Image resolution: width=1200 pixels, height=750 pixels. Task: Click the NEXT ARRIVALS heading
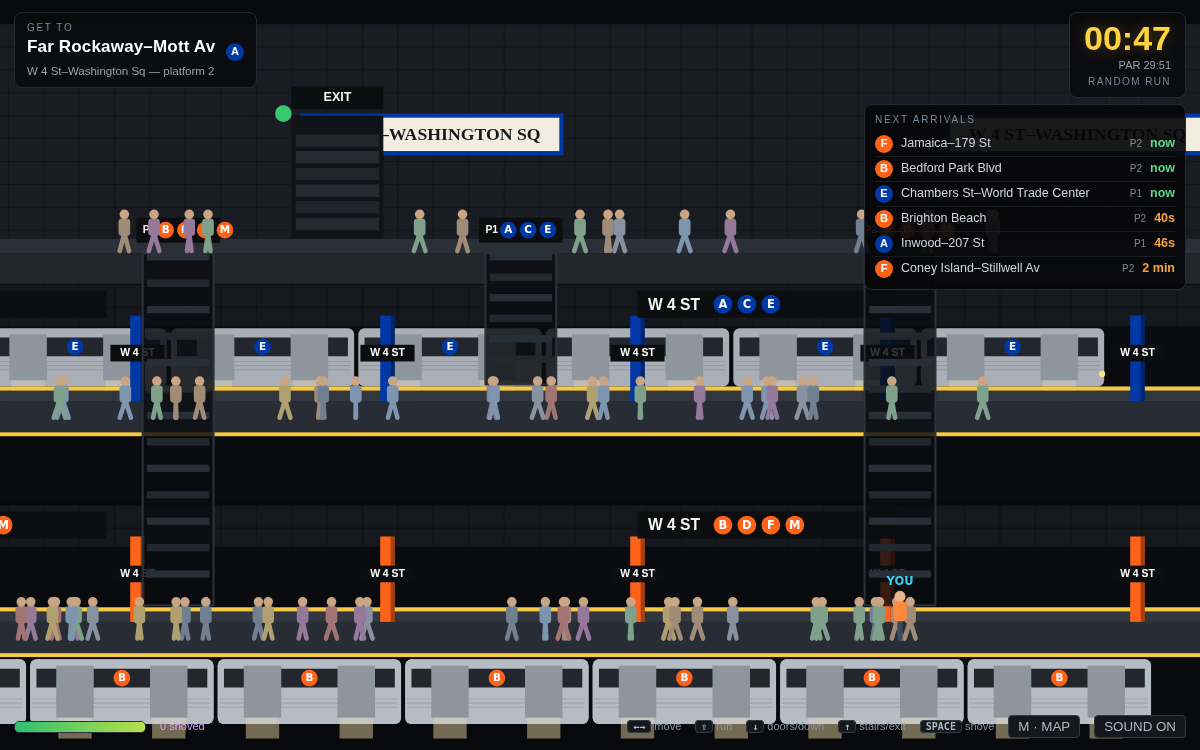click(925, 120)
